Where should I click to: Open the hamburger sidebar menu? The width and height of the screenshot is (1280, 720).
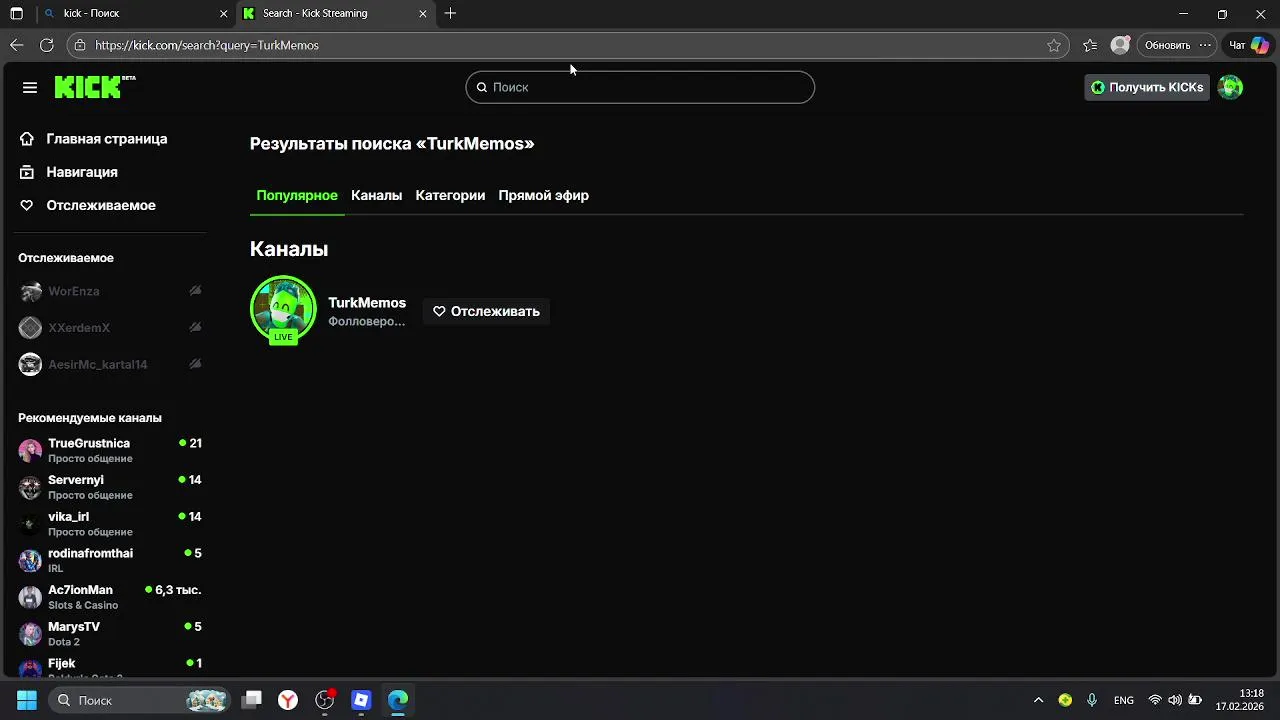pos(30,87)
